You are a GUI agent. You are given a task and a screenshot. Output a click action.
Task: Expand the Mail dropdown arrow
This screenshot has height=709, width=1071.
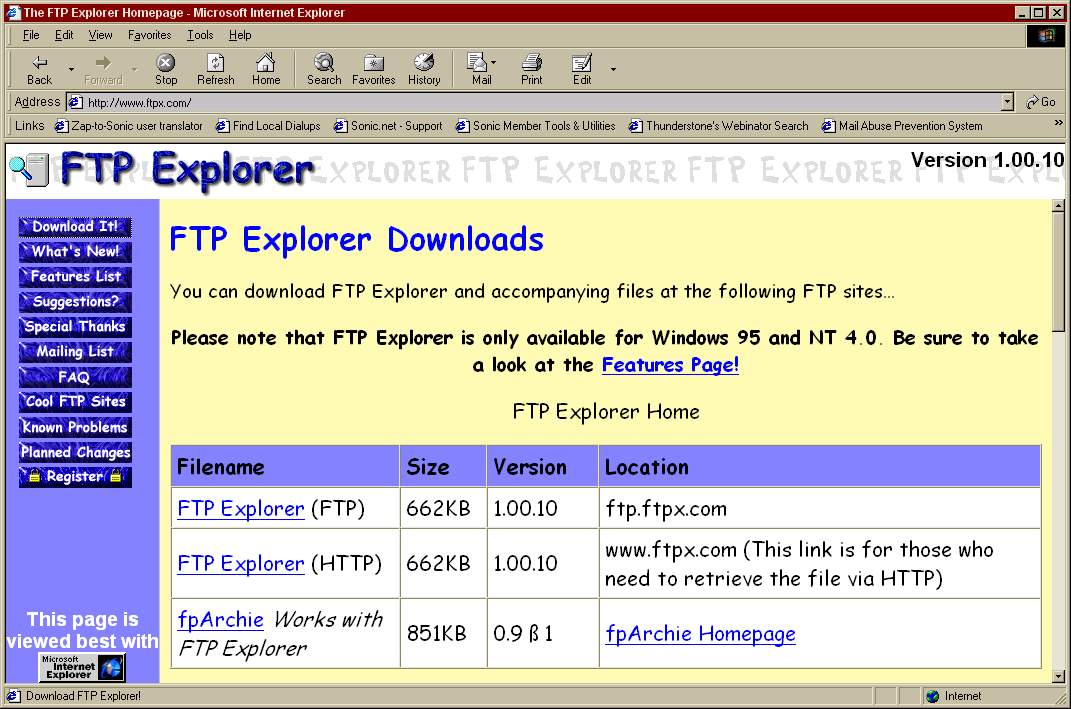coord(494,63)
